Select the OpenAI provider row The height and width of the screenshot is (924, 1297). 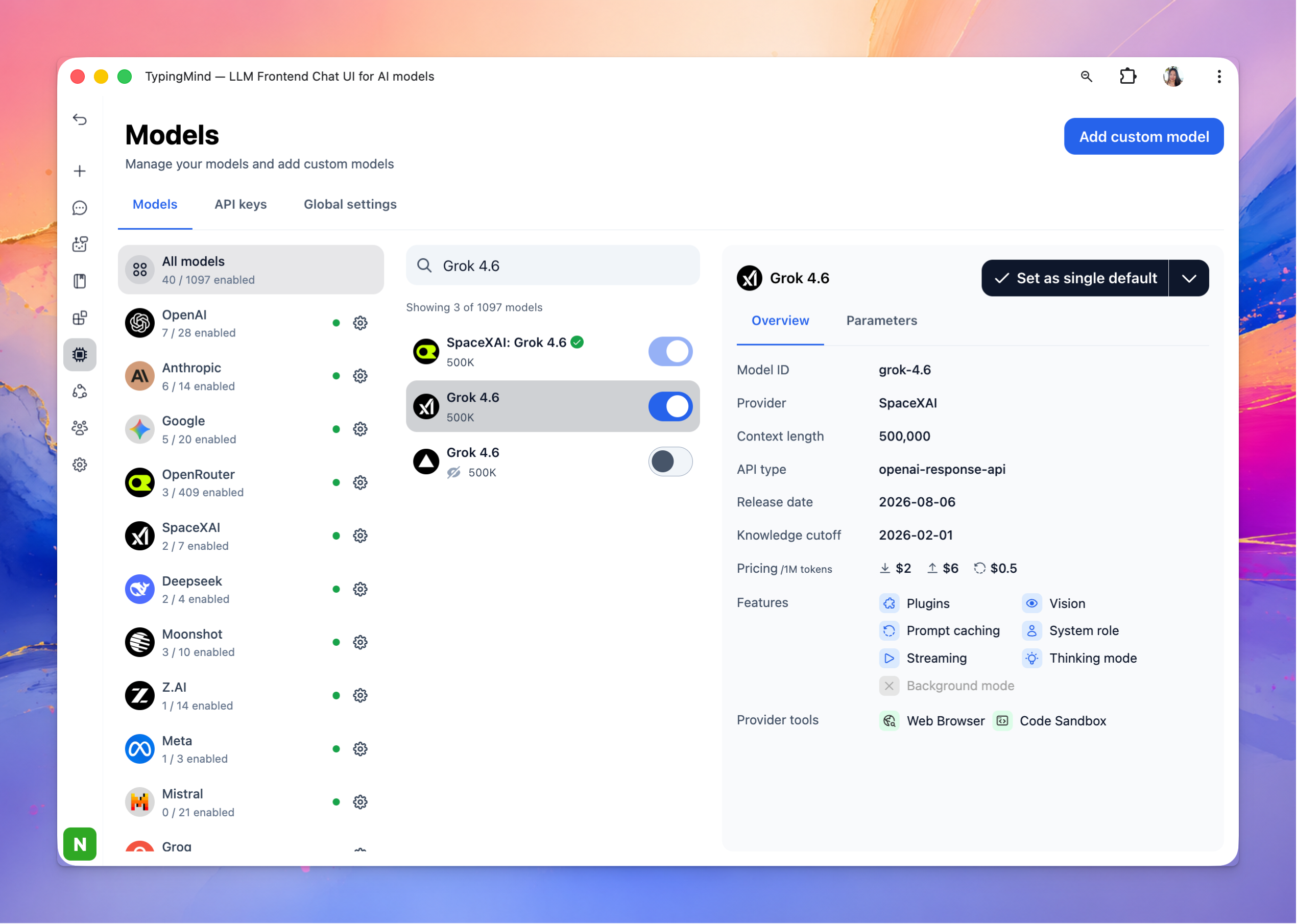(x=251, y=323)
